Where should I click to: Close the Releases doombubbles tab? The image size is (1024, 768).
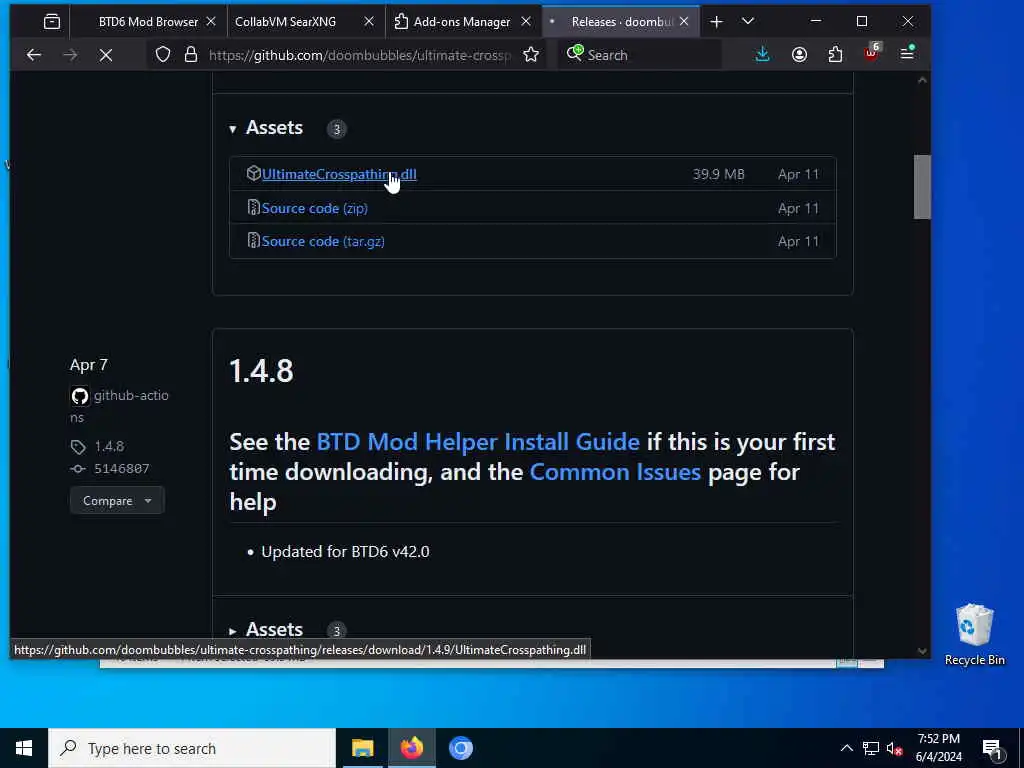684,22
